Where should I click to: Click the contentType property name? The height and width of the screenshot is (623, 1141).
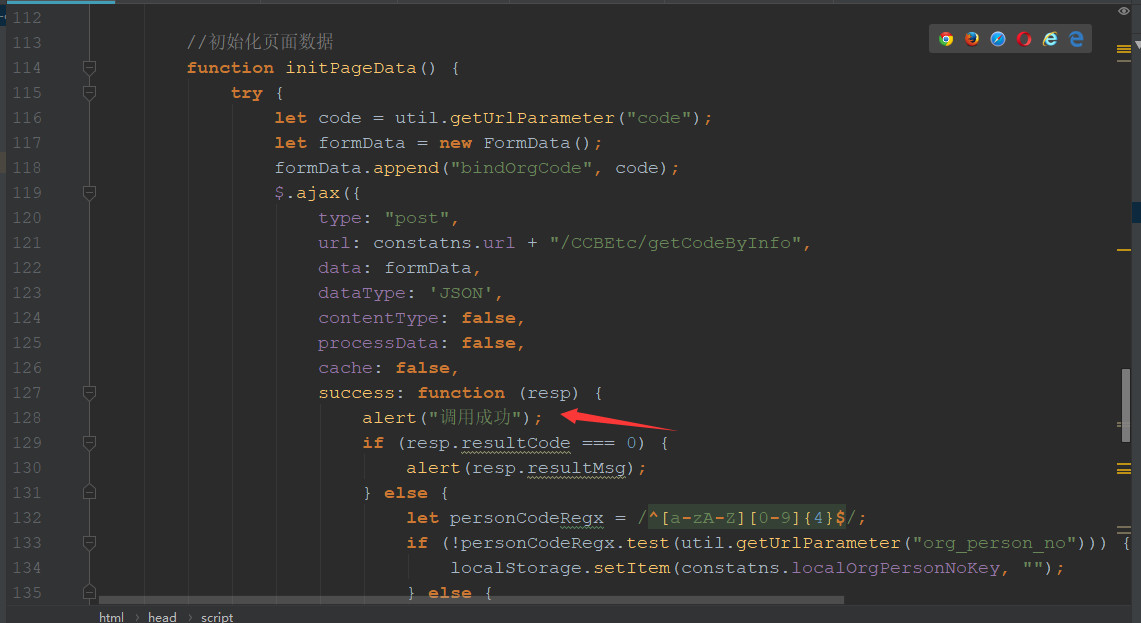point(378,318)
